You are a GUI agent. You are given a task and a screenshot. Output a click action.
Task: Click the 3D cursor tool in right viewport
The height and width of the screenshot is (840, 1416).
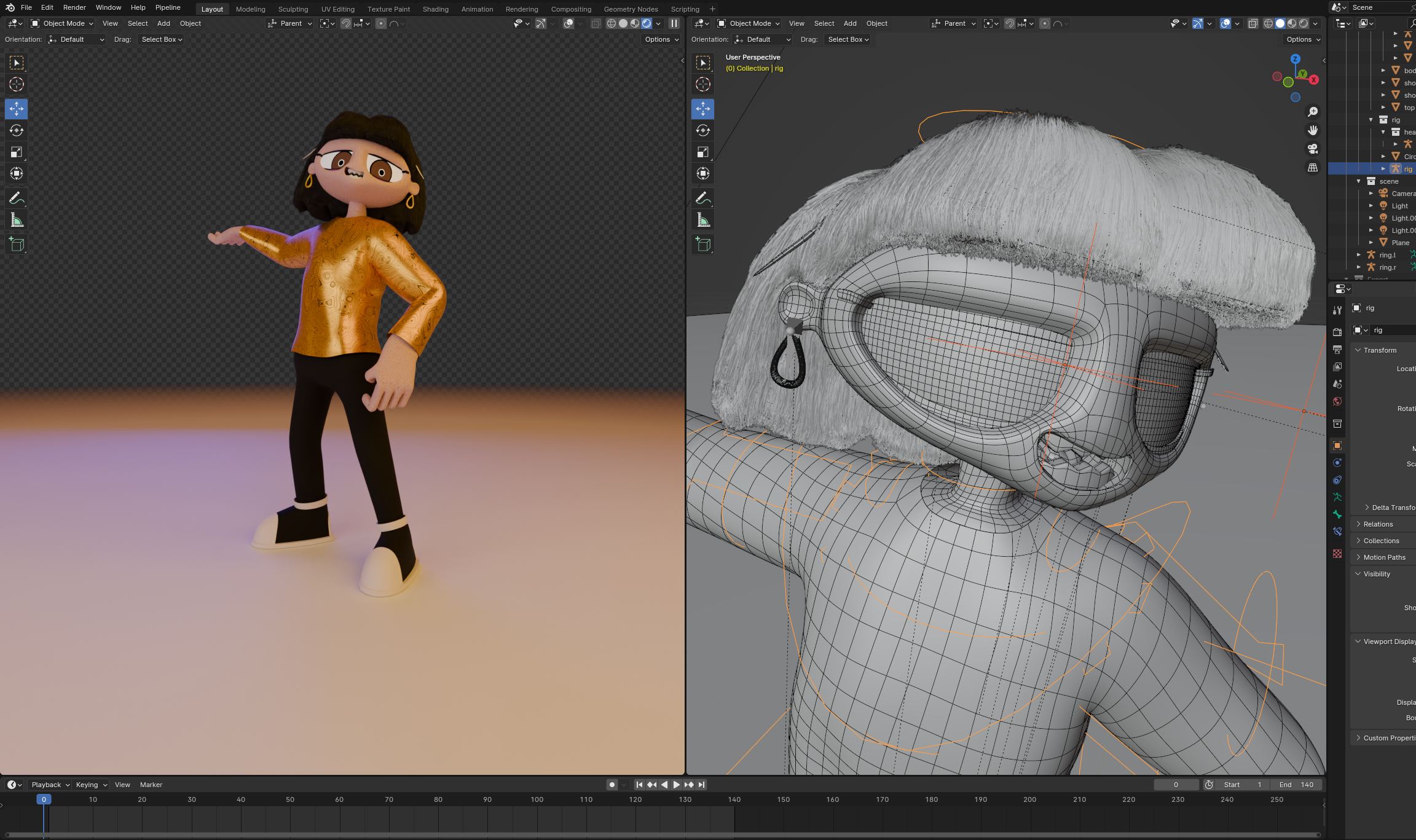(x=703, y=84)
